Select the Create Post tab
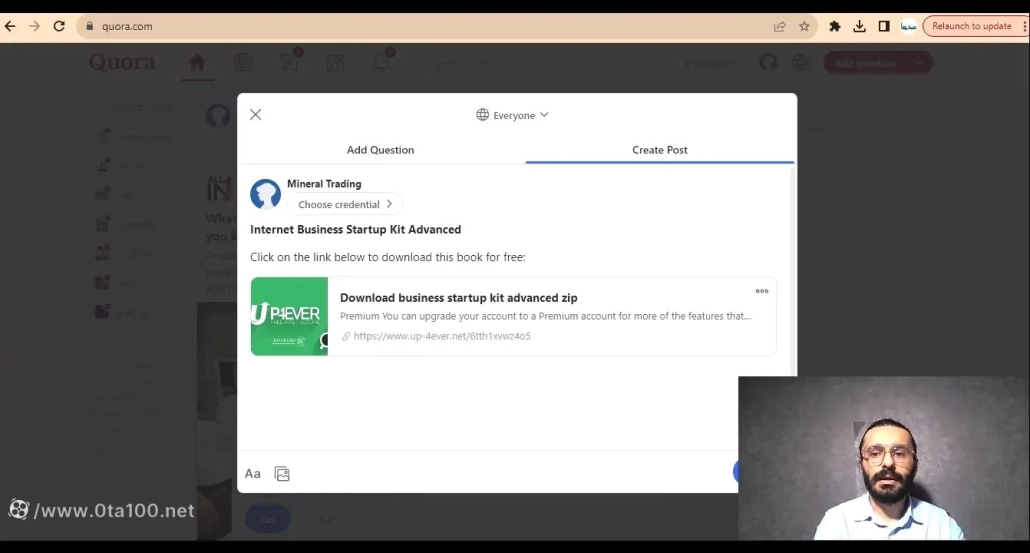 point(660,150)
